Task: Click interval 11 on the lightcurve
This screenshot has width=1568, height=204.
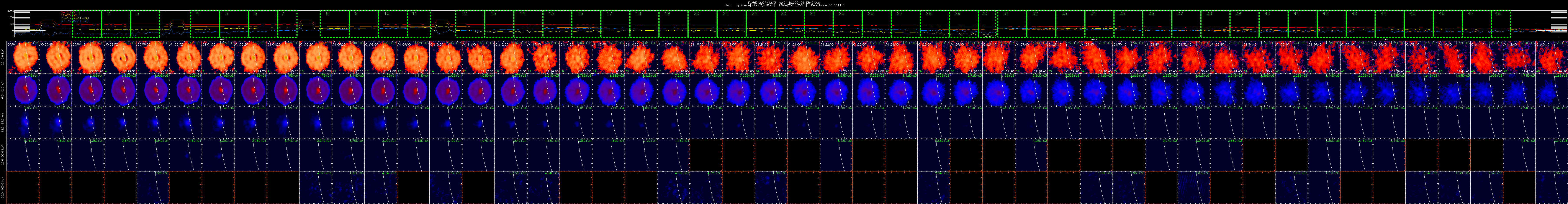Action: coord(419,24)
